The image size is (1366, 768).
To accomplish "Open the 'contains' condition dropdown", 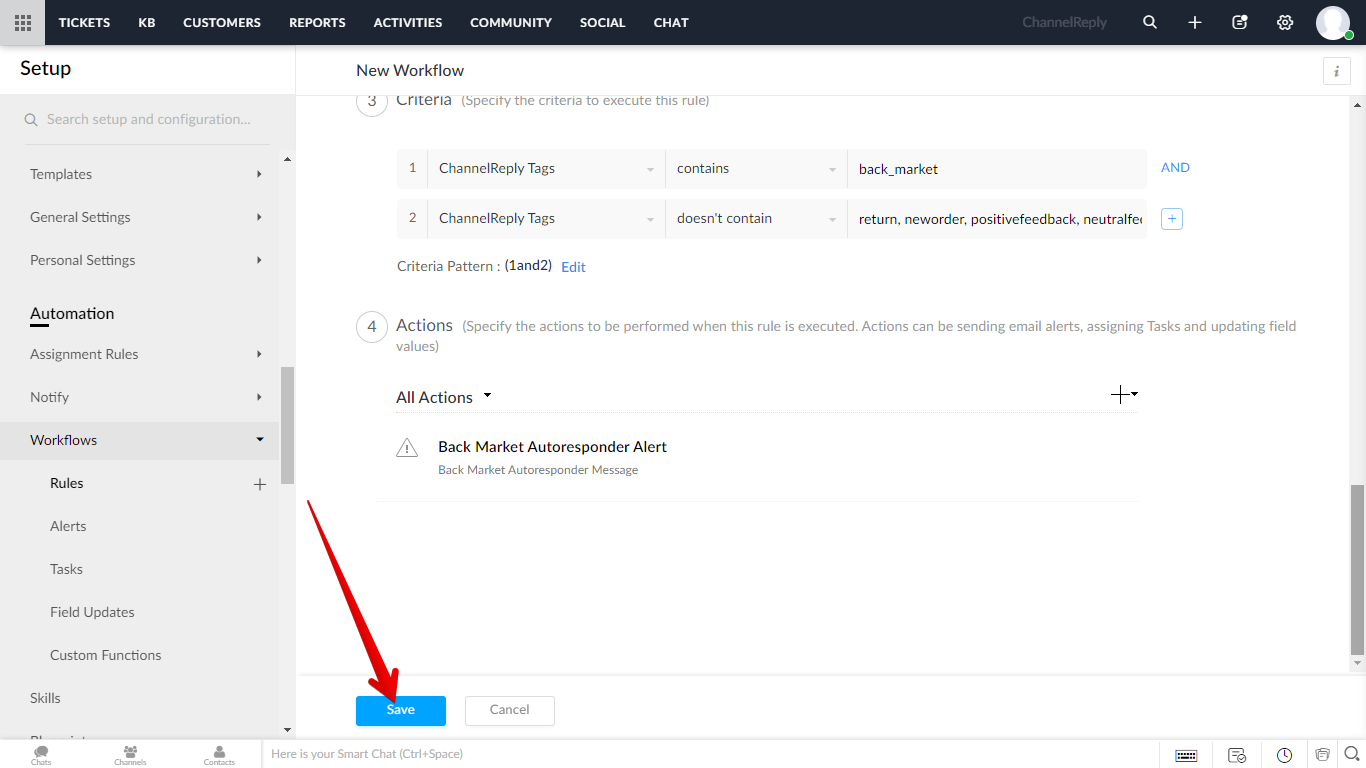I will pos(756,169).
